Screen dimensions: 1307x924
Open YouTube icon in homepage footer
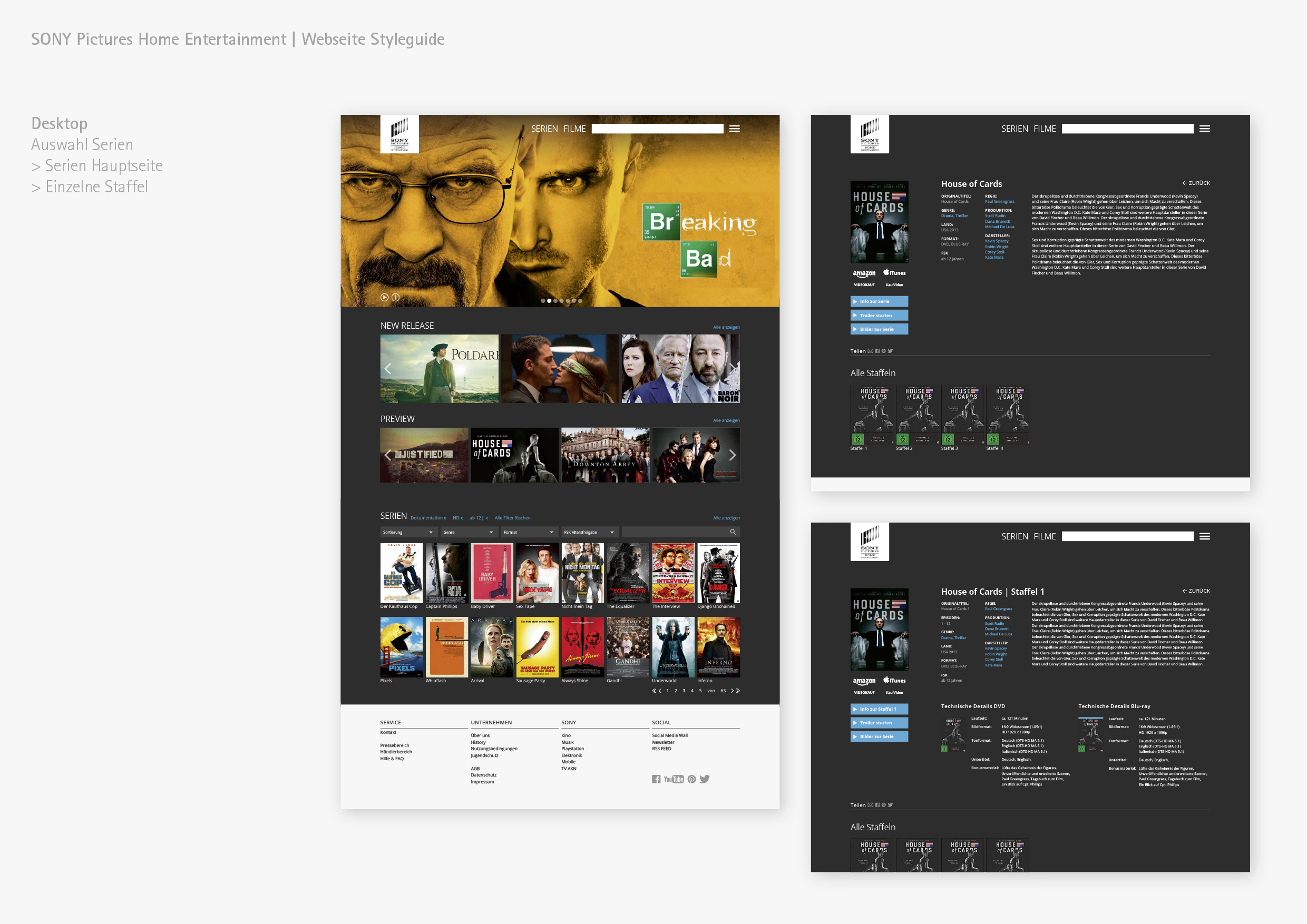coord(674,779)
